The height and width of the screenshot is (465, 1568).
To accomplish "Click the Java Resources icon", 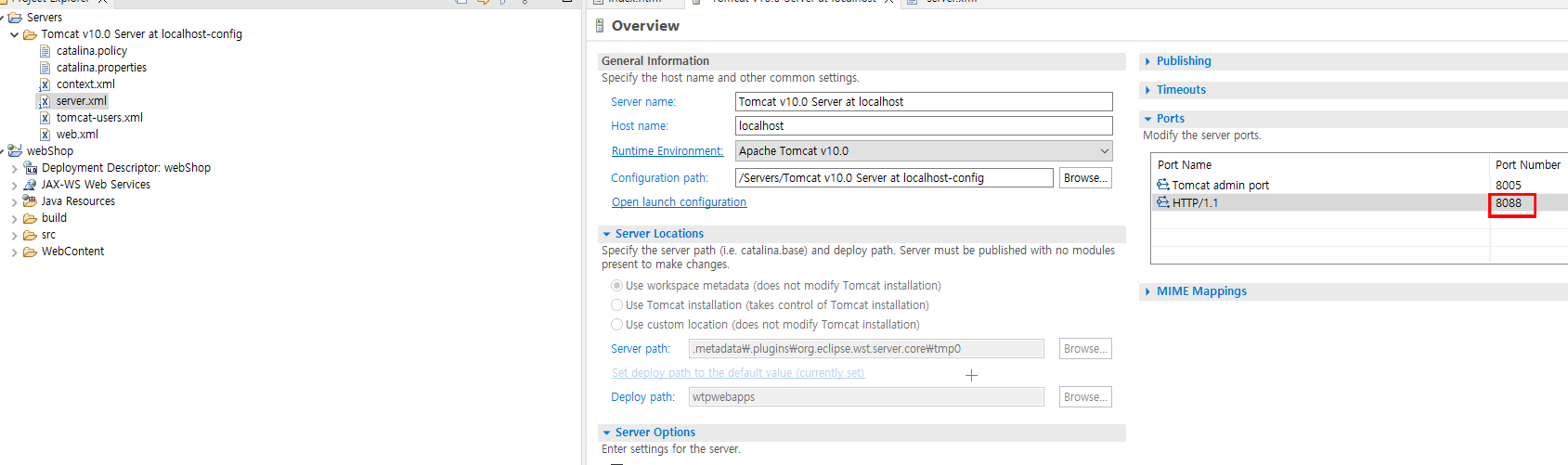I will (x=30, y=201).
